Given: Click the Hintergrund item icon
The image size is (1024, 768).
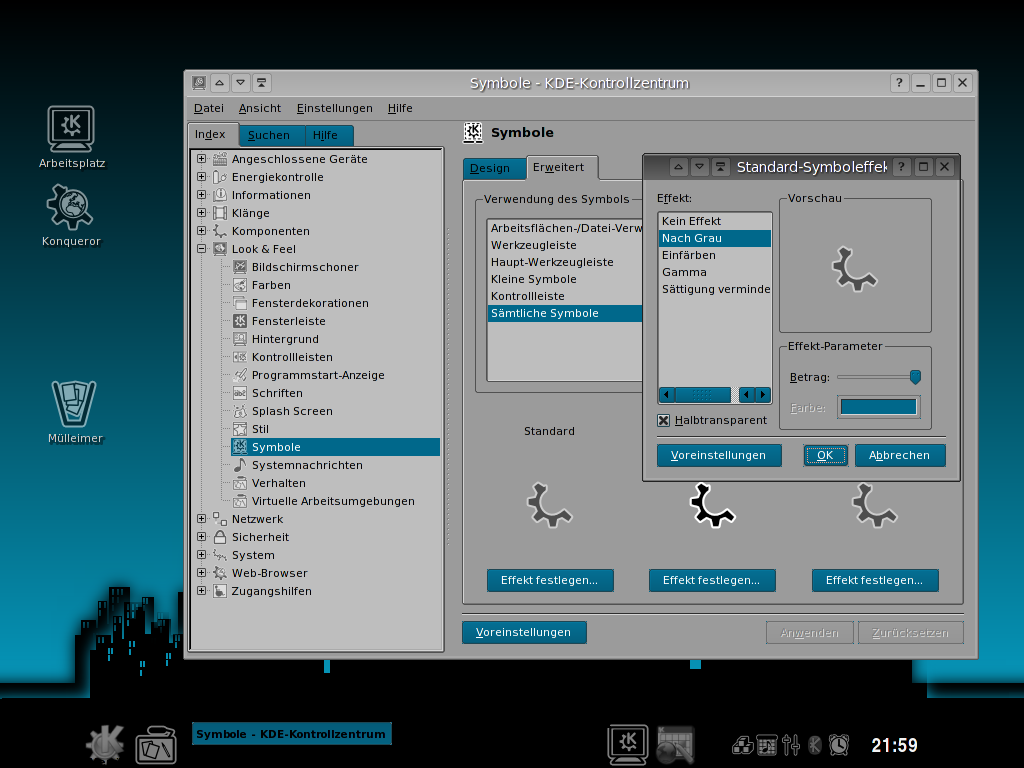Looking at the screenshot, I should [x=240, y=339].
